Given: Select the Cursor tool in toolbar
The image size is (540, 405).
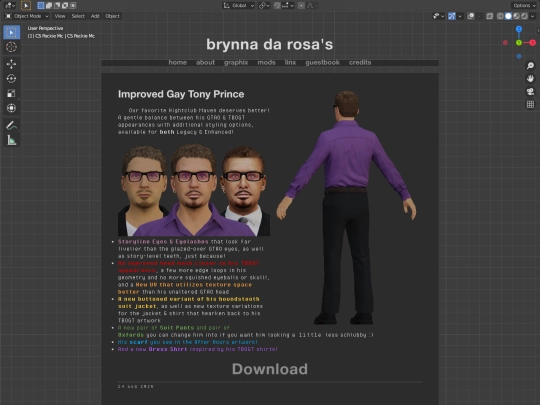Looking at the screenshot, I should (x=11, y=47).
